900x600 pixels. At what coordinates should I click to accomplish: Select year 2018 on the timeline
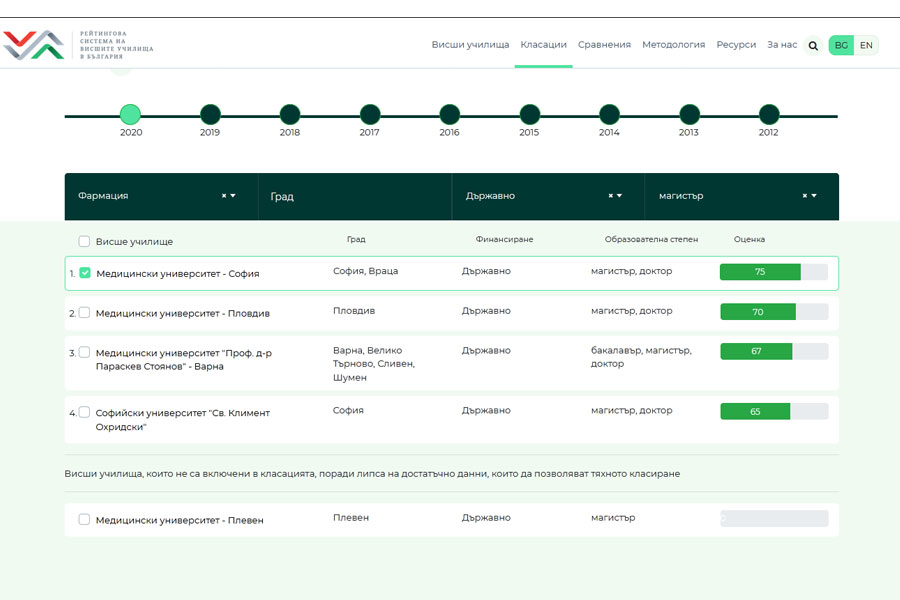point(290,115)
